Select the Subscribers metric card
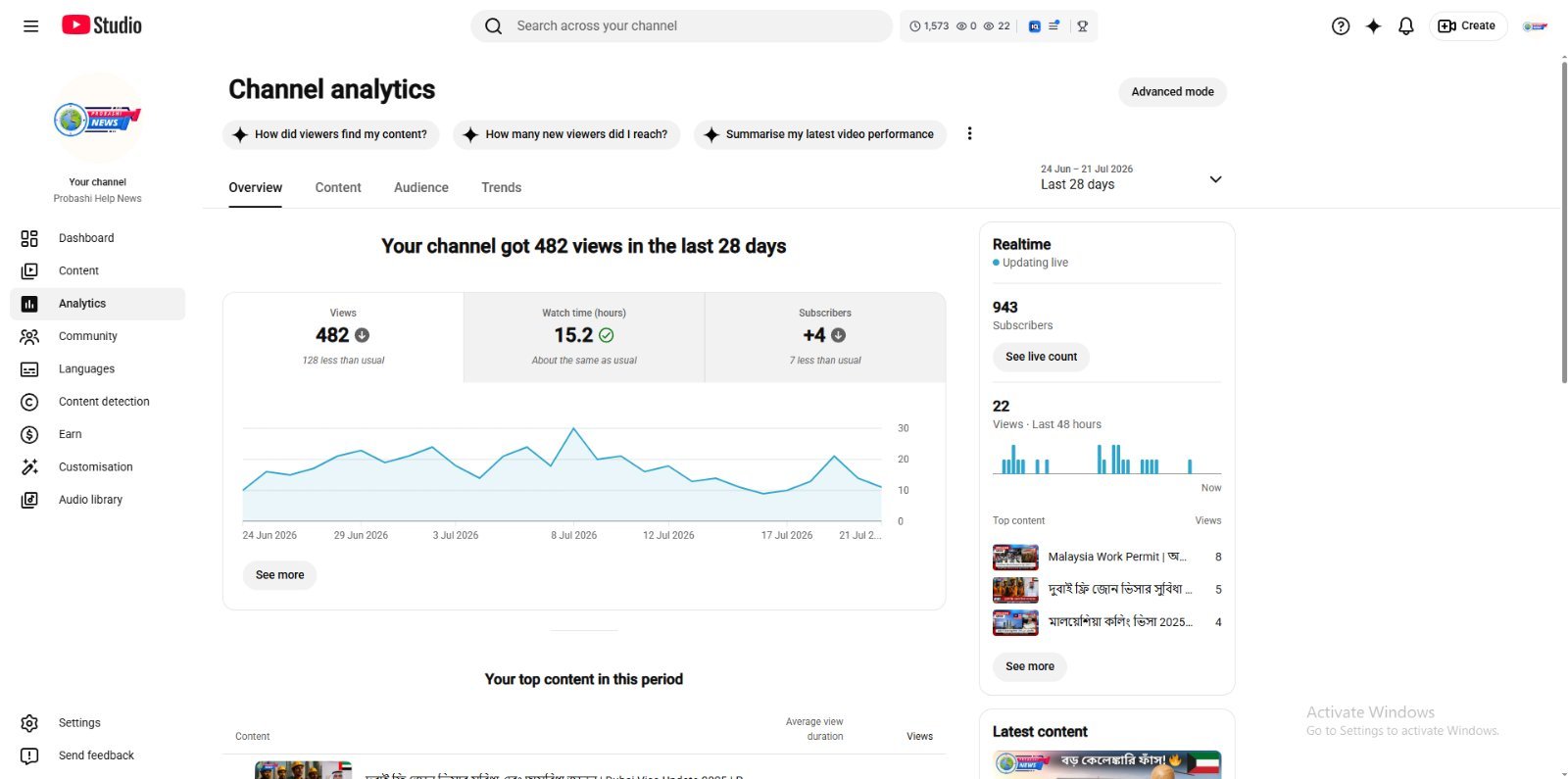Screen dimensions: 1568x779 (x=825, y=337)
